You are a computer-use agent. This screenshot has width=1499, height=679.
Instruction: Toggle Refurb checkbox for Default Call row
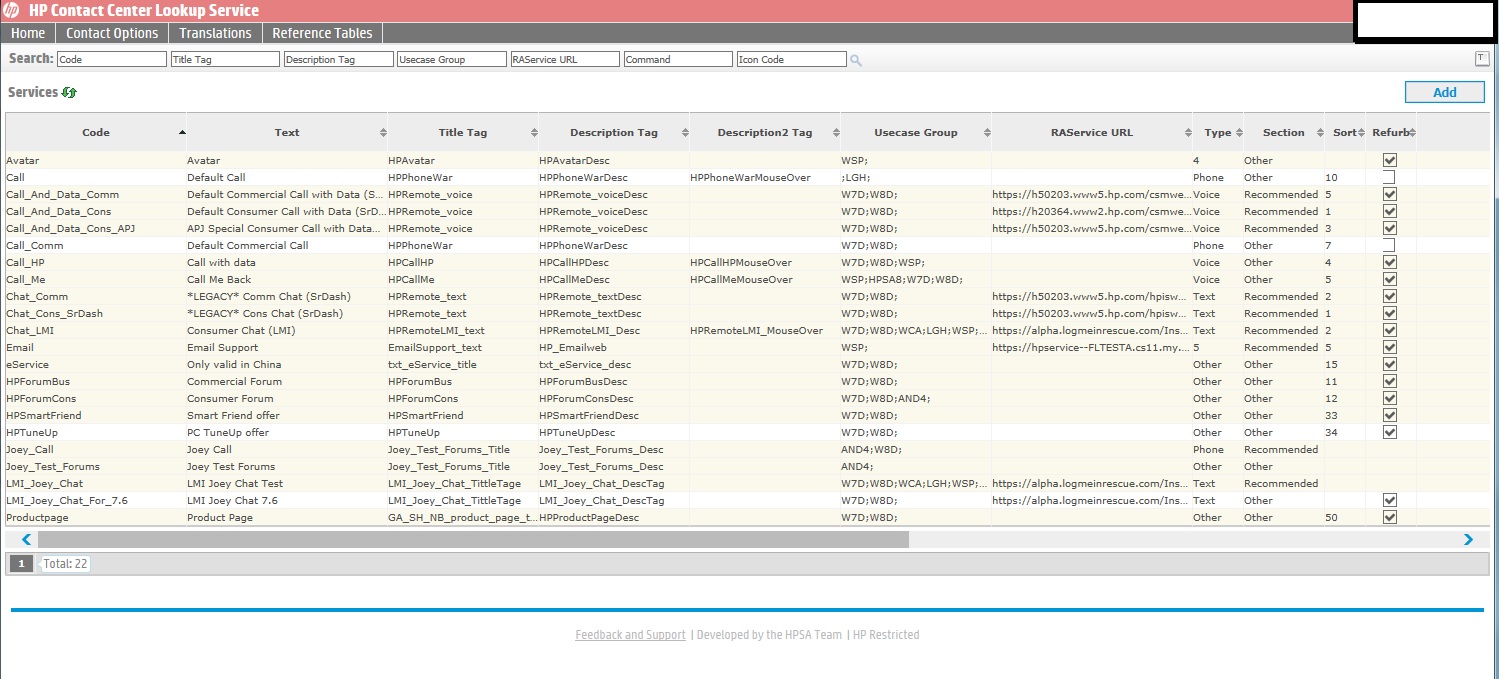(x=1389, y=177)
